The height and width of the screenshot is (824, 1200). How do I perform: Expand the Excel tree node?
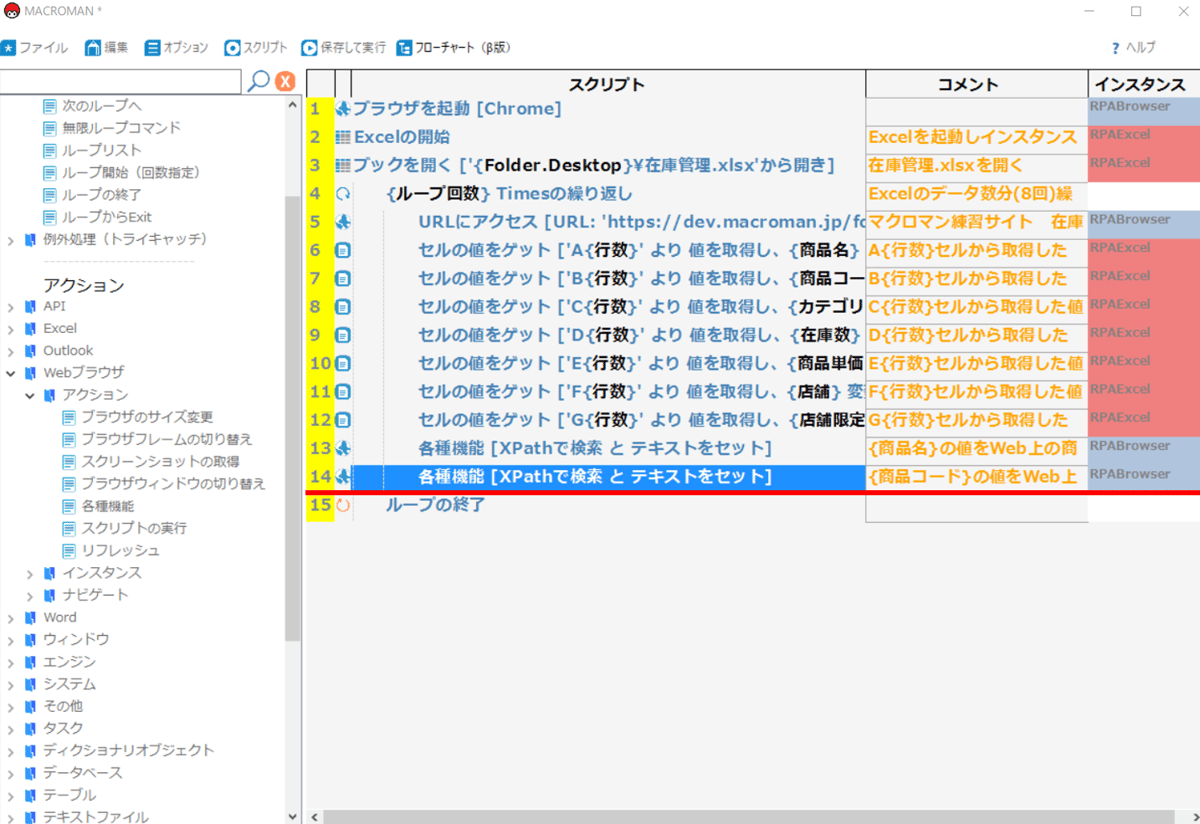click(10, 328)
